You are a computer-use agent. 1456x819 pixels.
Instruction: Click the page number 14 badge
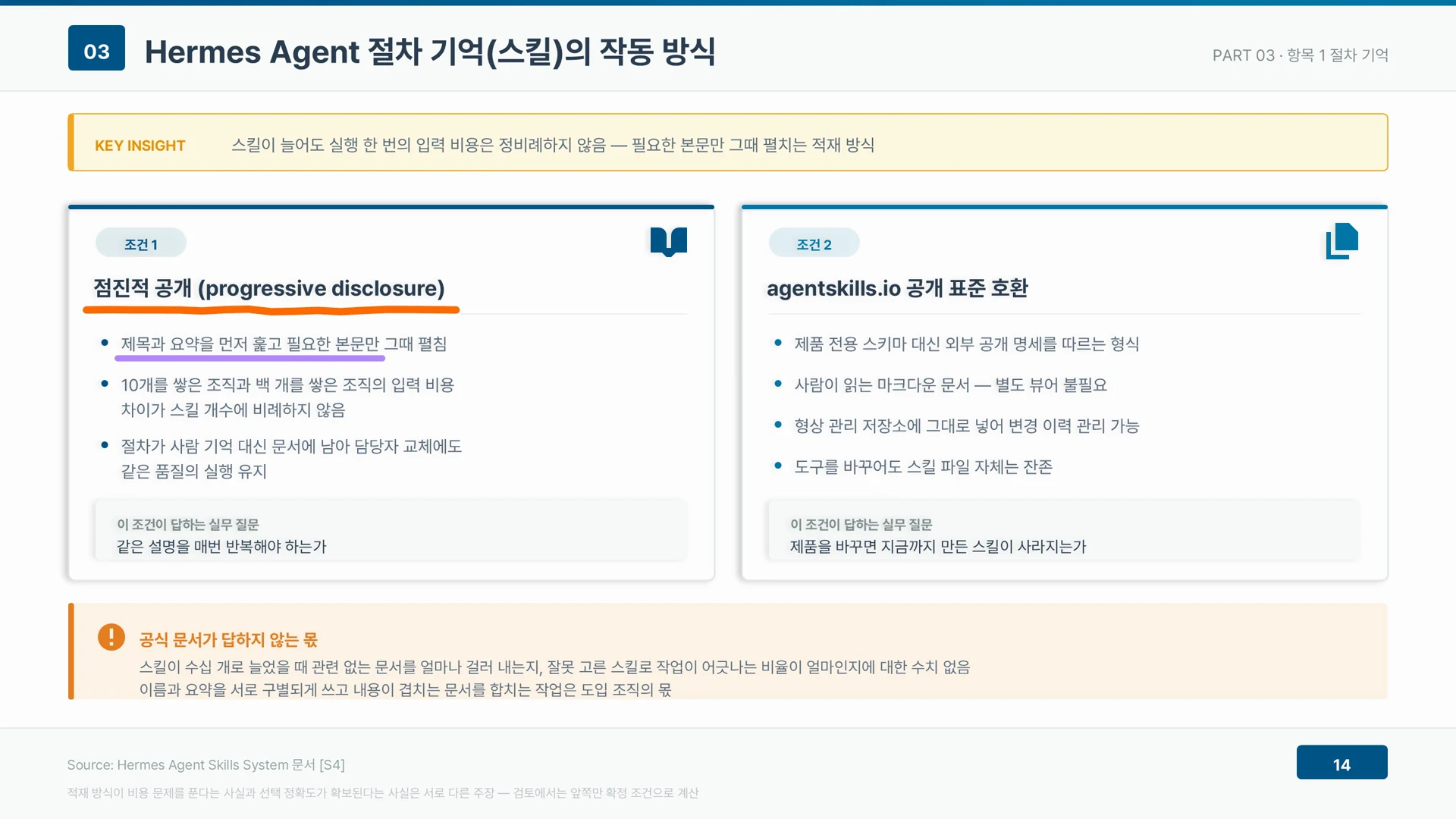point(1341,762)
